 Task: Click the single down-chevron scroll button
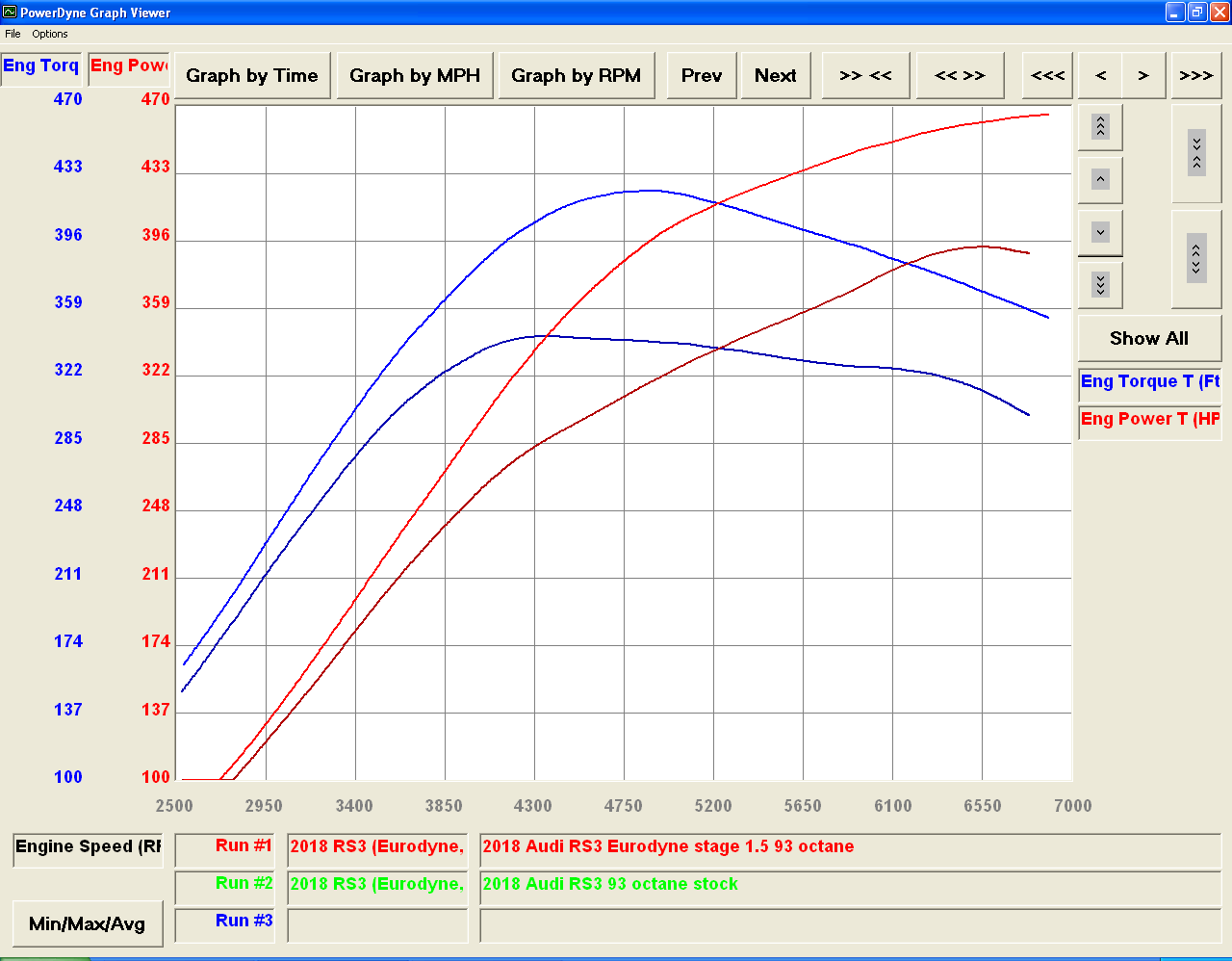click(1101, 232)
